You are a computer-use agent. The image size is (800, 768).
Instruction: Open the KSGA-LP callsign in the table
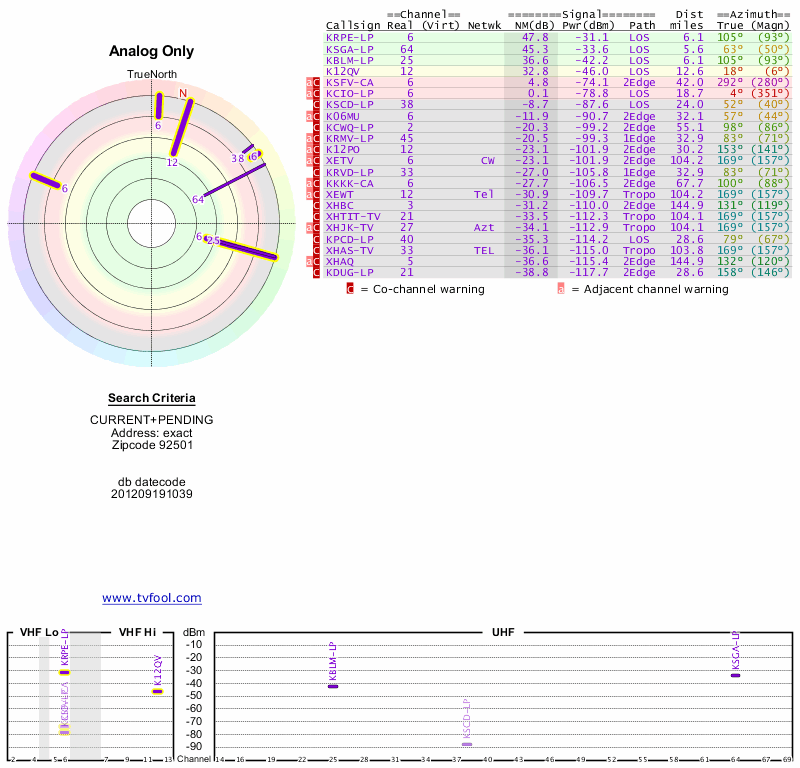pyautogui.click(x=349, y=48)
